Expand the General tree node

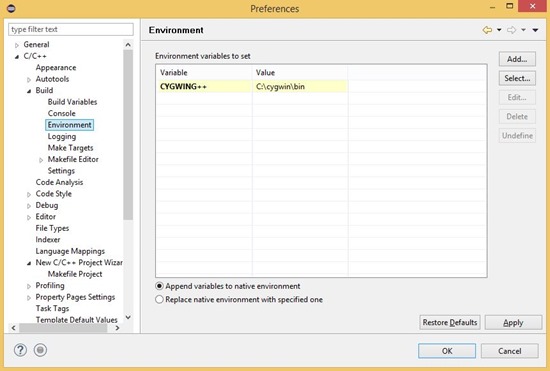tap(16, 45)
